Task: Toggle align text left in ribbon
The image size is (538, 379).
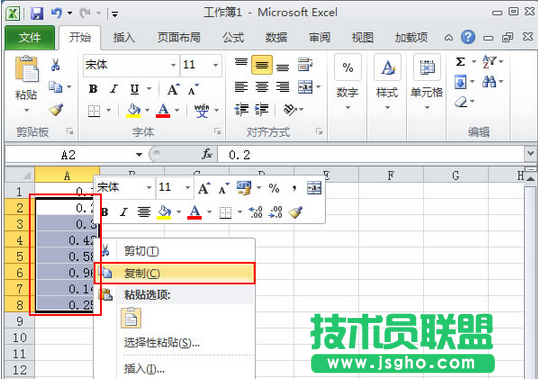Action: click(241, 87)
